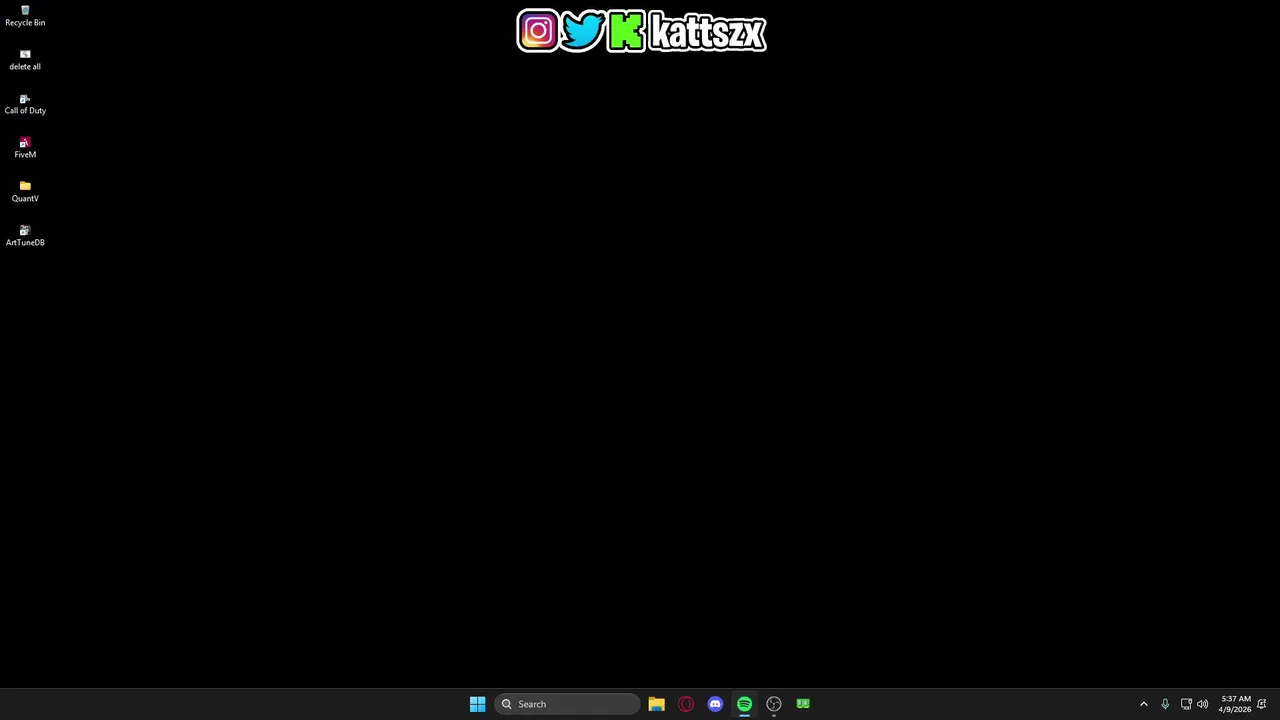Screen dimensions: 1280x720
Task: Select the 'delete all' desktop shortcut
Action: [25, 60]
